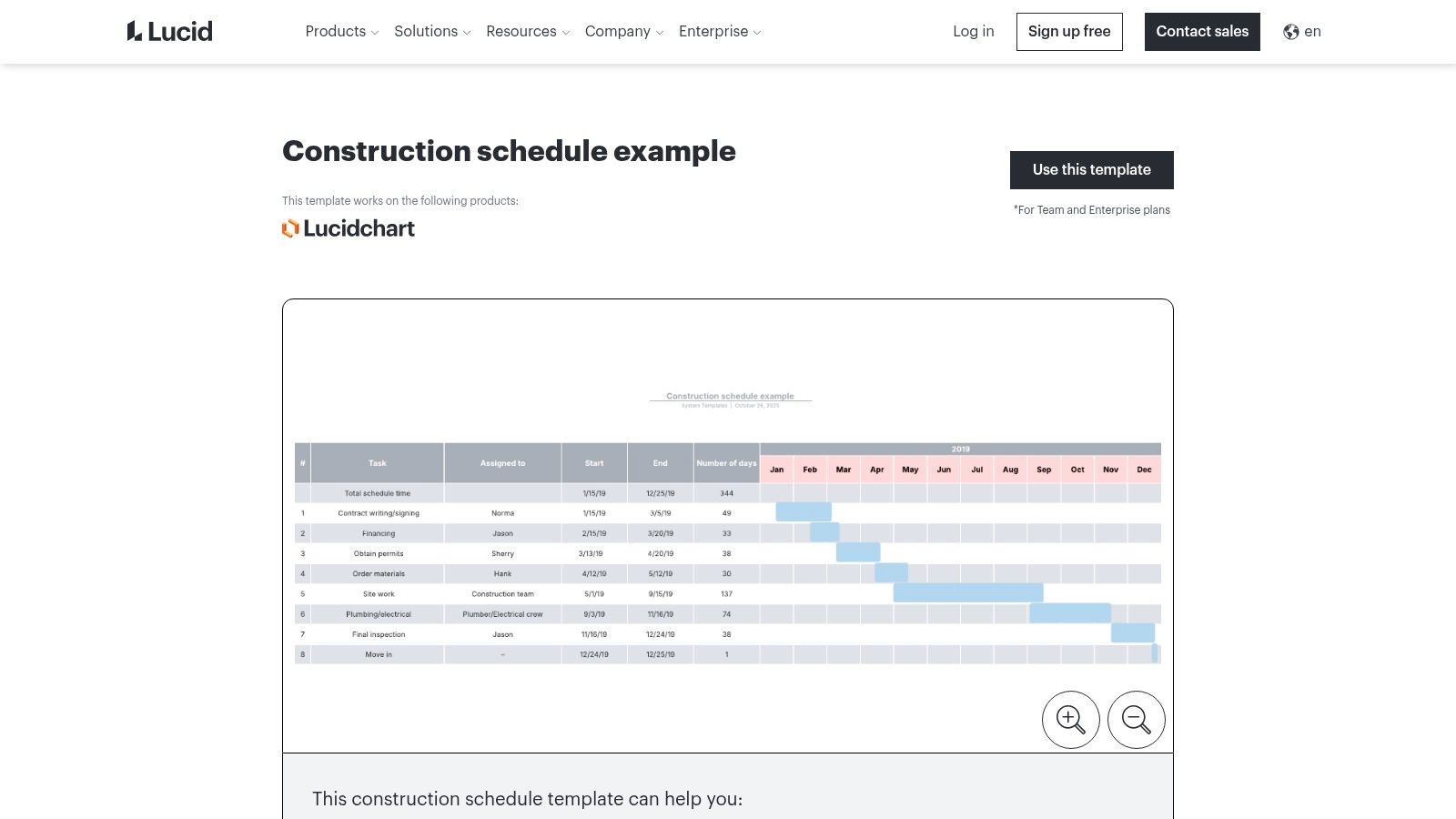Click the Site work Gantt bar
Viewport: 1456px width, 819px height.
pos(967,593)
